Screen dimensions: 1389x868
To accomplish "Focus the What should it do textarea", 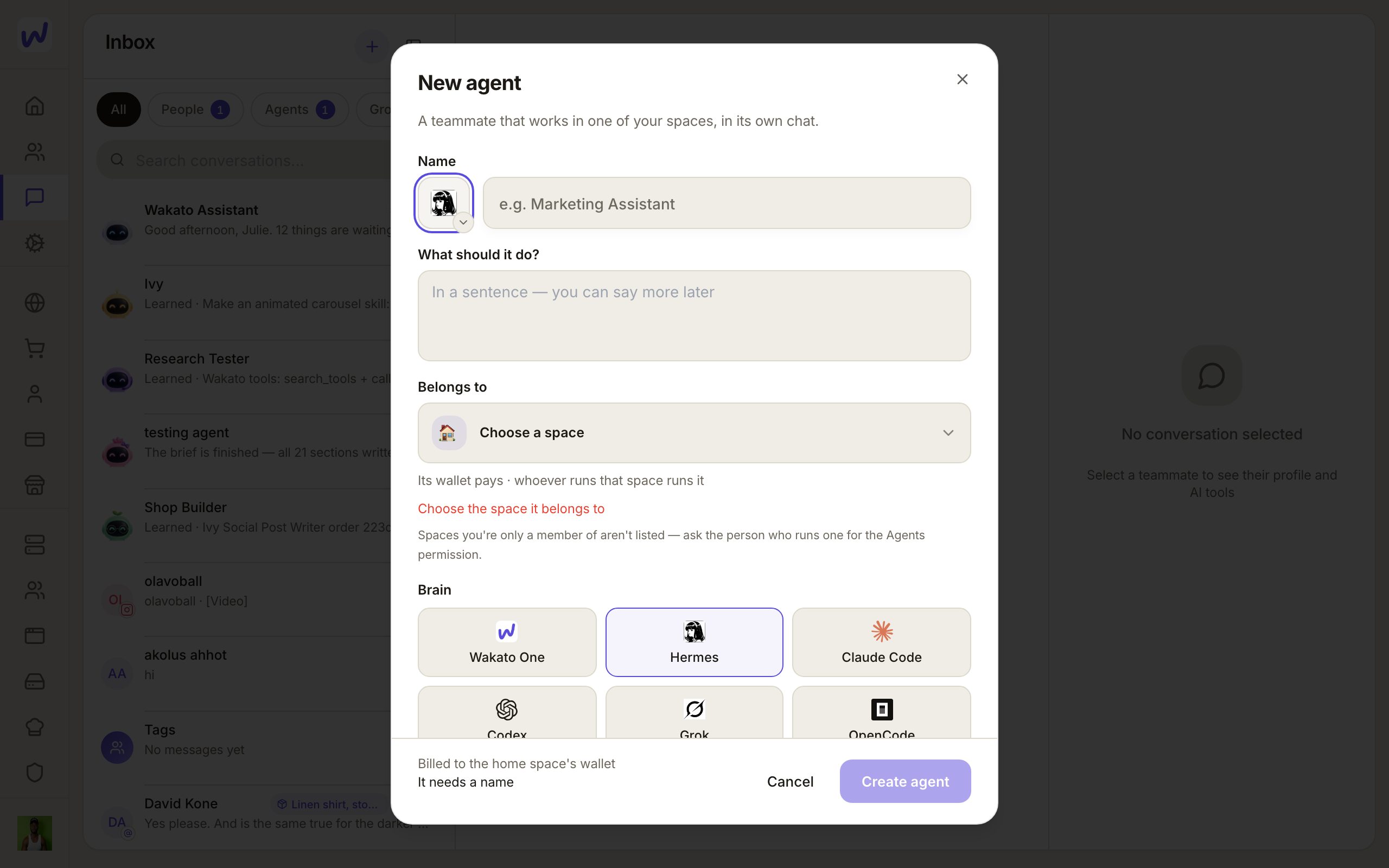I will [694, 316].
